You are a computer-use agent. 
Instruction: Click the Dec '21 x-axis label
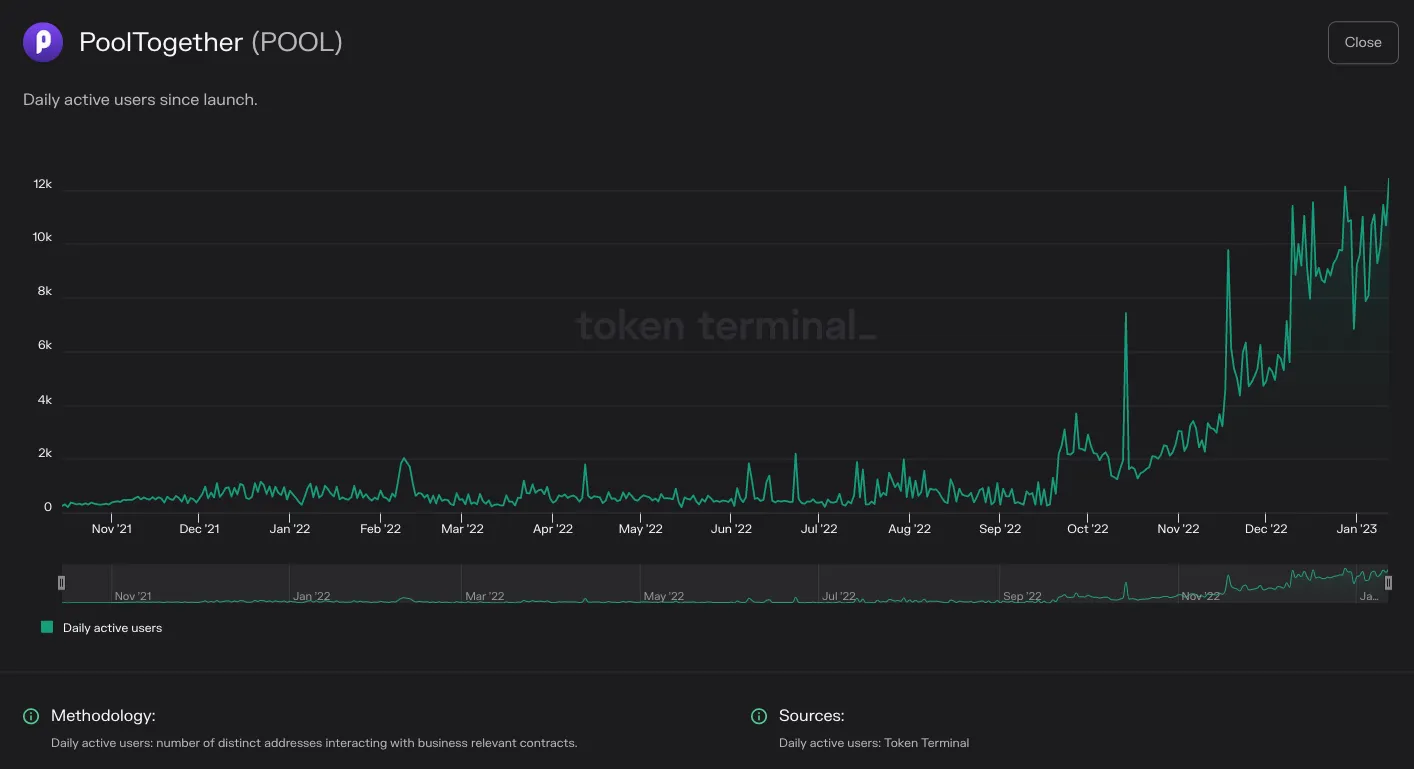(199, 529)
